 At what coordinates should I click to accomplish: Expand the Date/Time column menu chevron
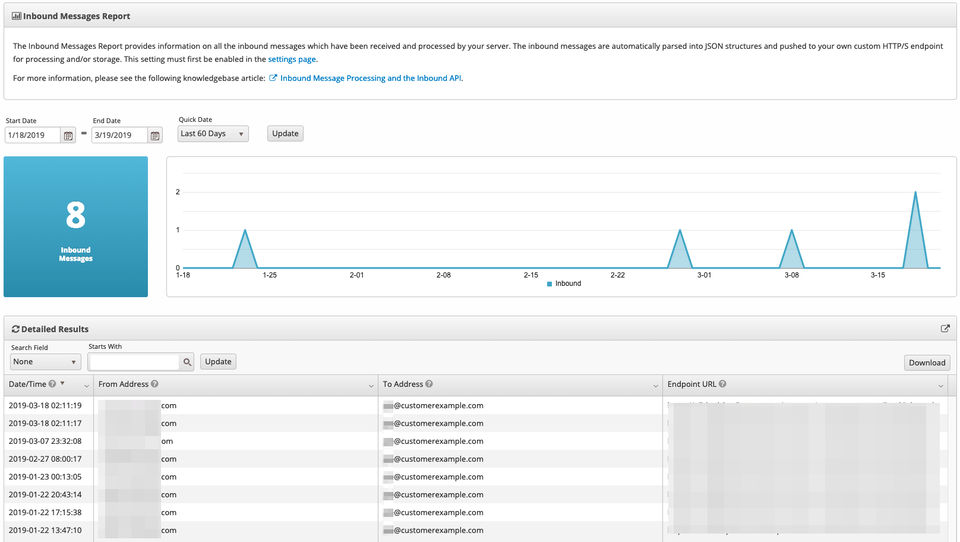point(86,386)
